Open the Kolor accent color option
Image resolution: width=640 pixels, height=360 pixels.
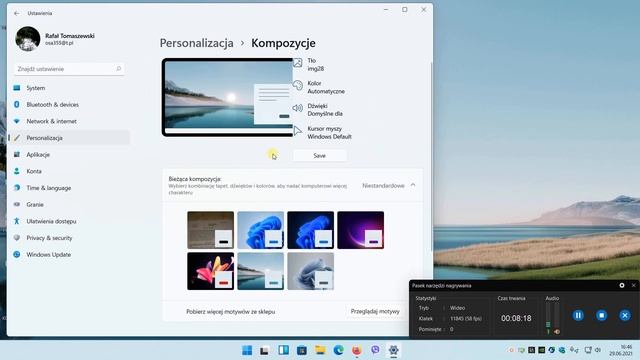click(x=319, y=87)
